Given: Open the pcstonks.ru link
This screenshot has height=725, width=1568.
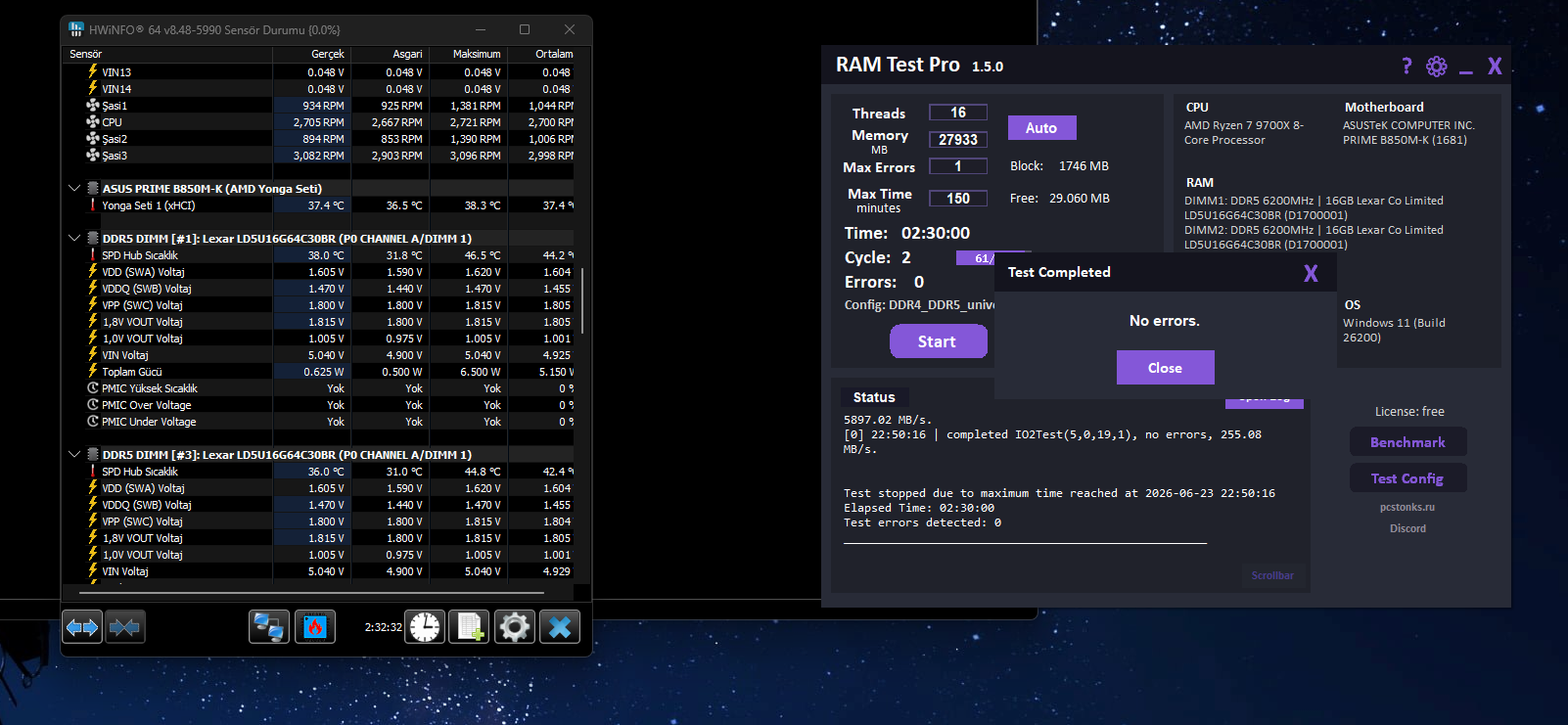Looking at the screenshot, I should pyautogui.click(x=1407, y=507).
